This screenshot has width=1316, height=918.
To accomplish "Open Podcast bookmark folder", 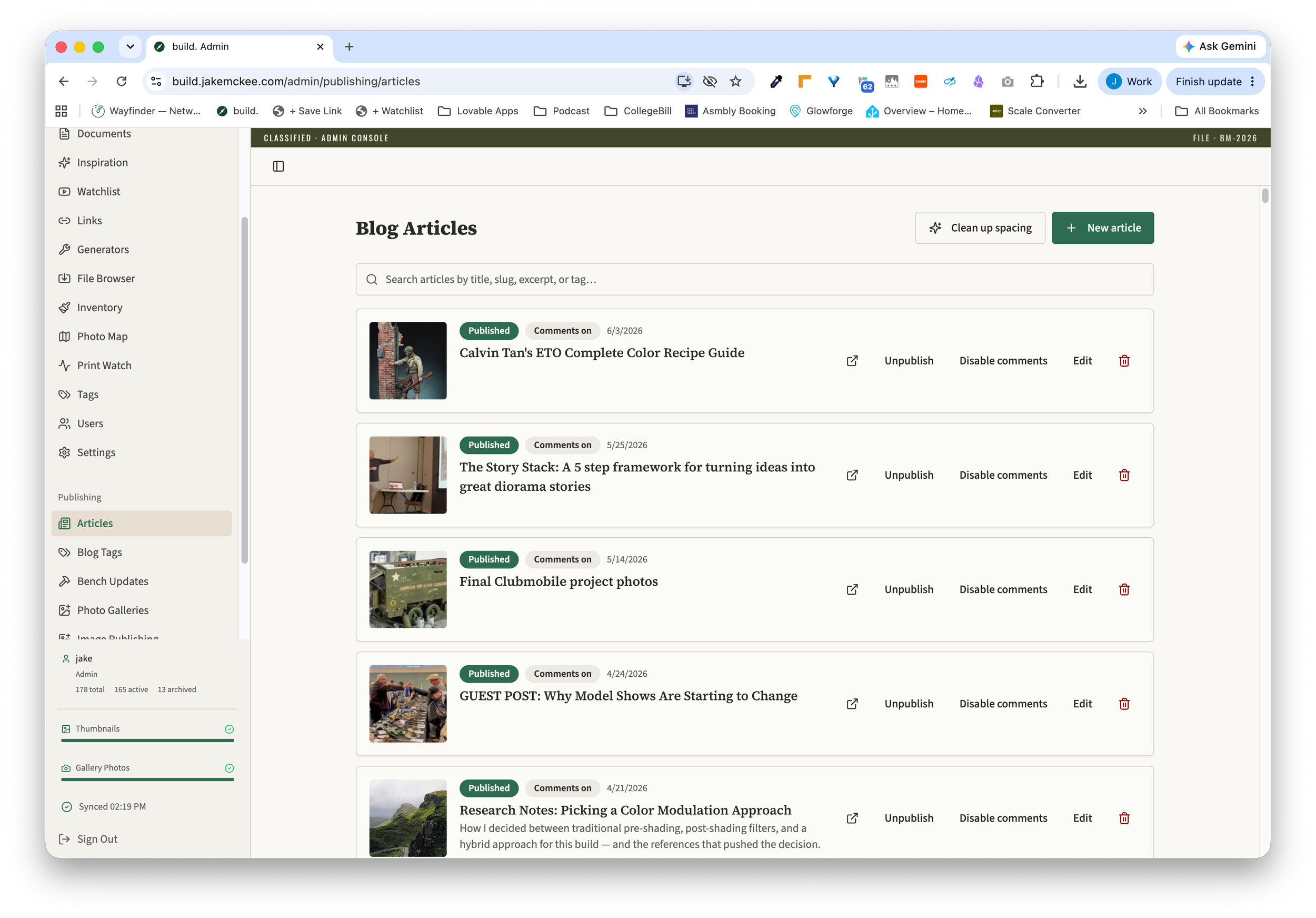I will 561,111.
